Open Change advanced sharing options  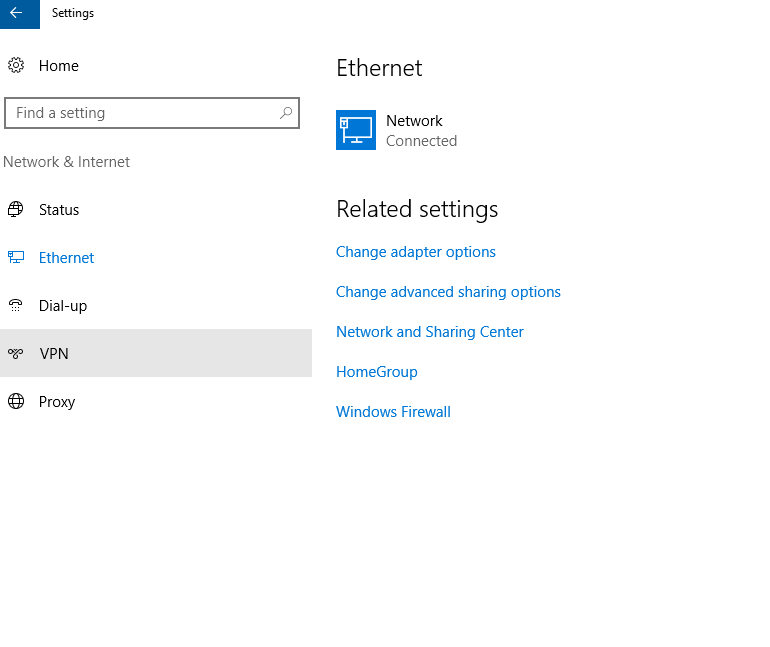tap(448, 292)
